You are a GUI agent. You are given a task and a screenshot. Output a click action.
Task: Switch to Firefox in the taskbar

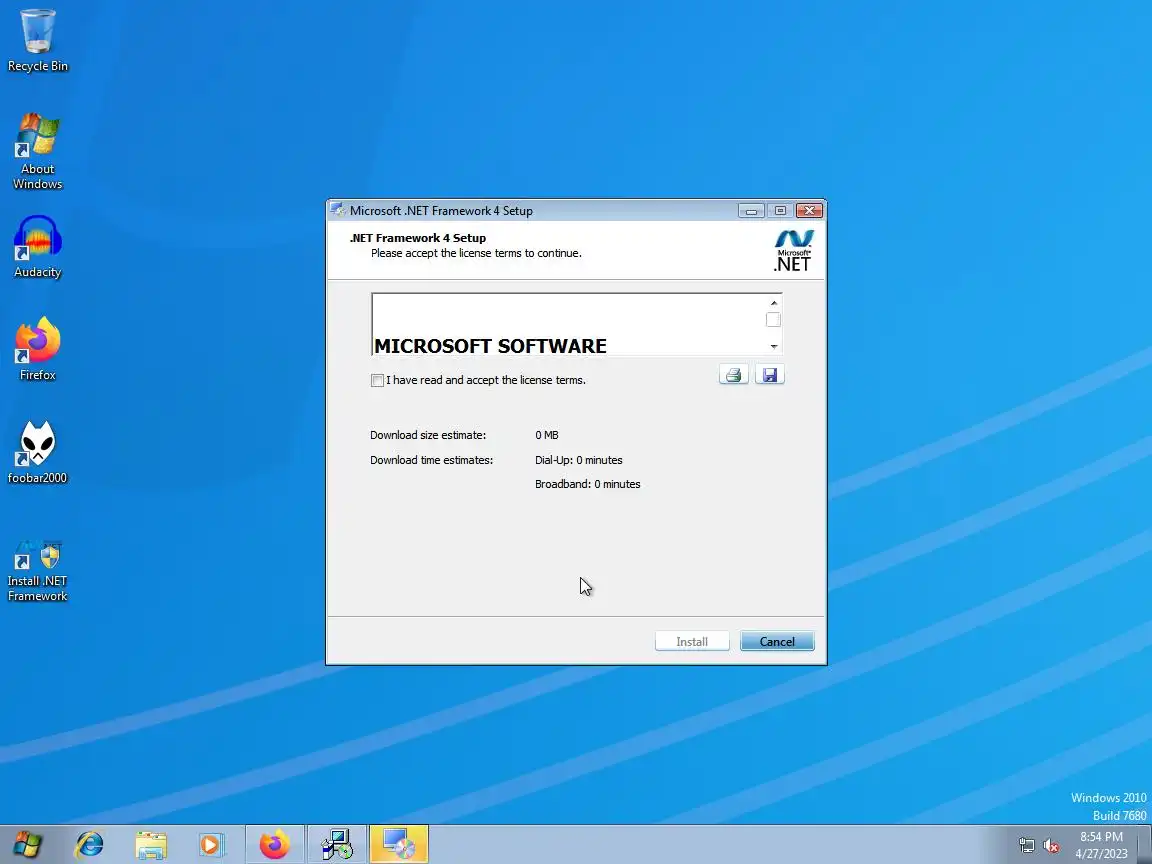[x=275, y=845]
